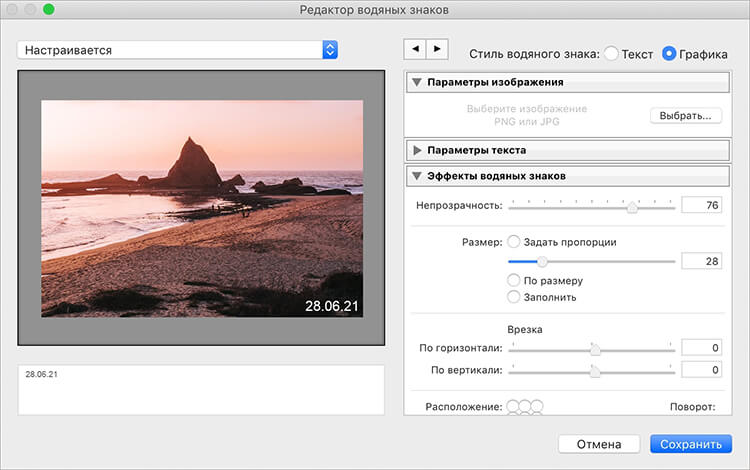This screenshot has height=470, width=750.
Task: Click the По горизонтали inset slider
Action: [592, 349]
